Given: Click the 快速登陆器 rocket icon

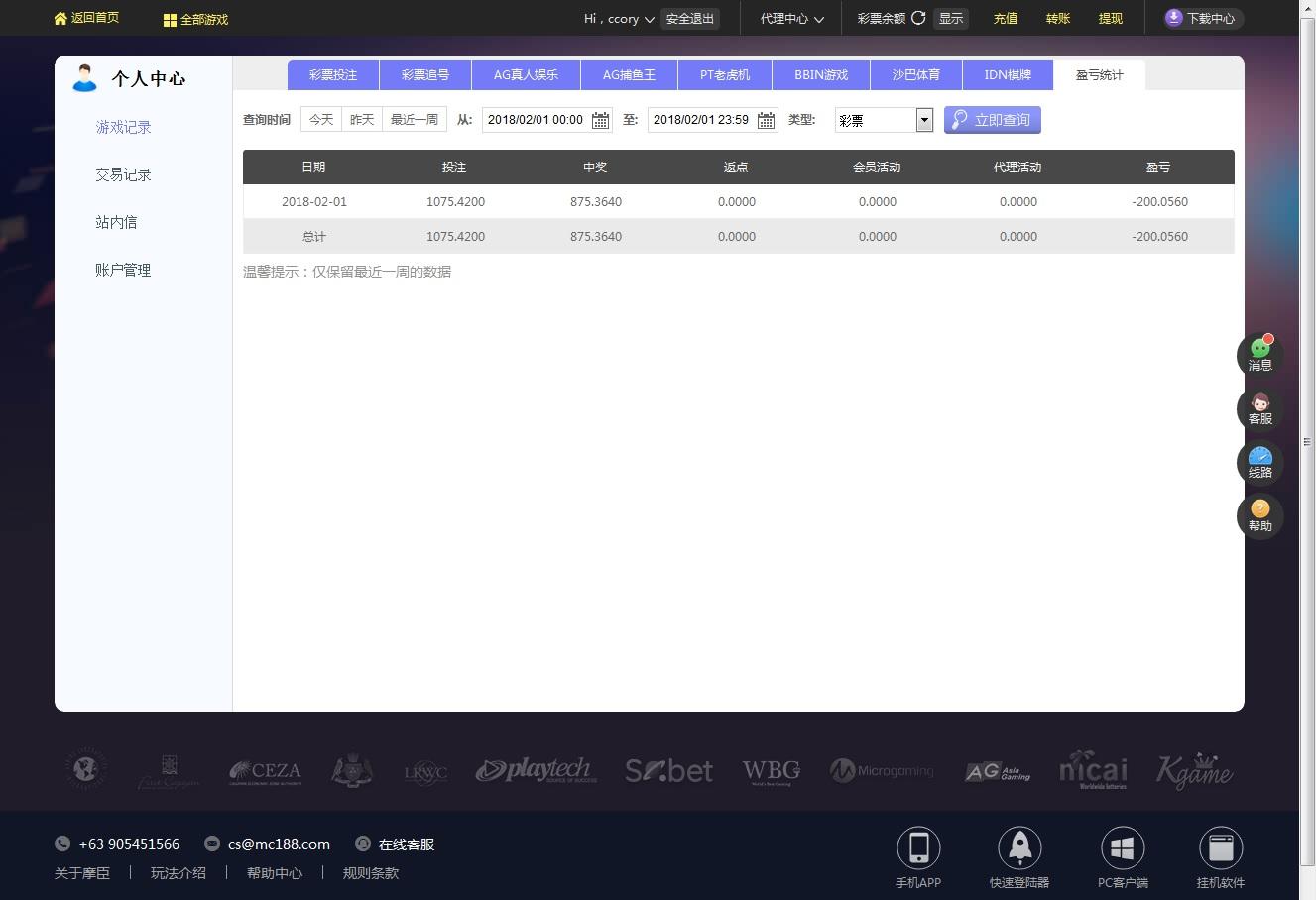Looking at the screenshot, I should (x=1019, y=847).
